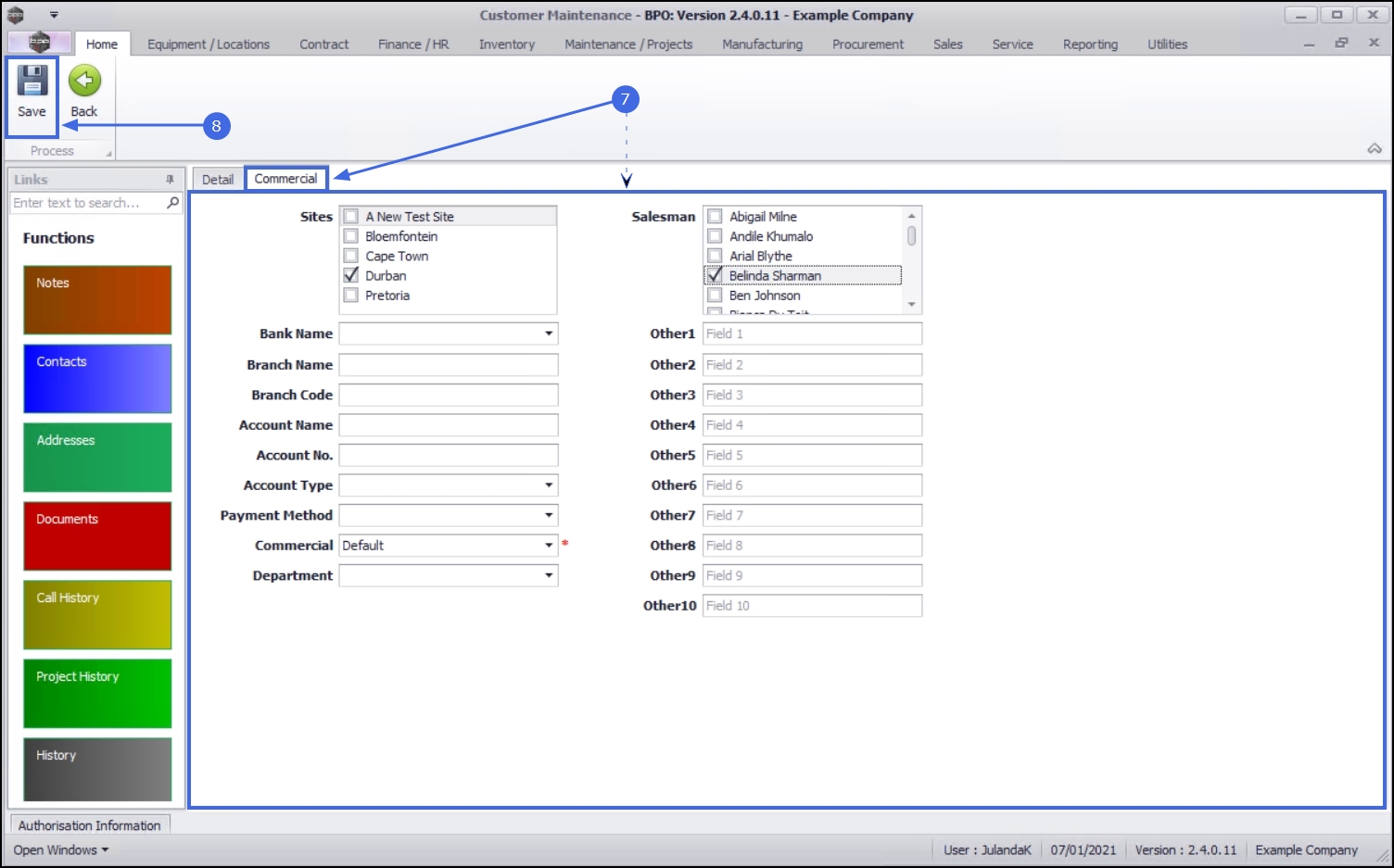Viewport: 1394px width, 868px height.
Task: Minimize the inner document window
Action: click(x=1309, y=44)
